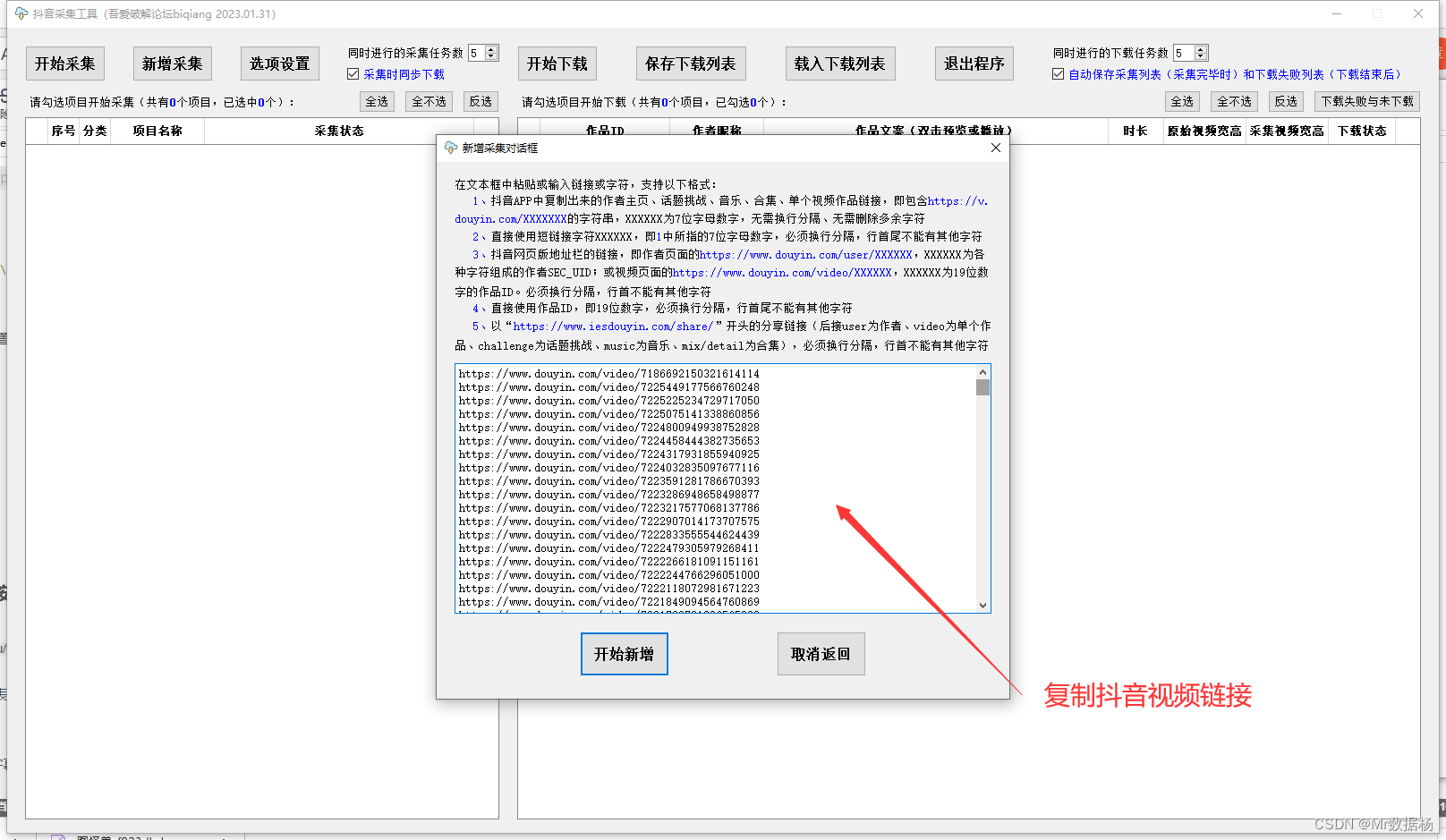Screen dimensions: 1446x840
Task: Toggle 自动保存采集列表 checkbox
Action: click(x=1059, y=74)
